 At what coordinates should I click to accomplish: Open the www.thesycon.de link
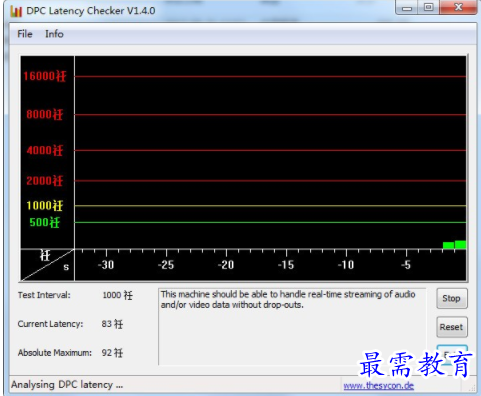[x=379, y=386]
